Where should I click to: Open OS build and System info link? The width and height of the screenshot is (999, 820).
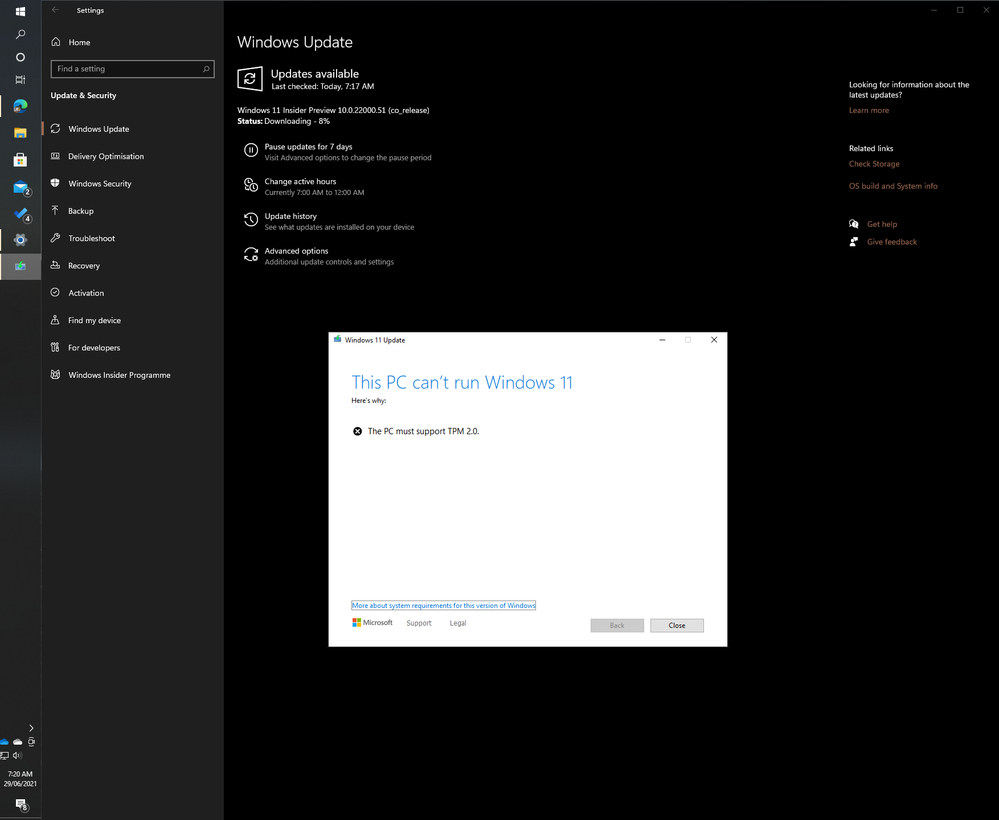pyautogui.click(x=893, y=186)
